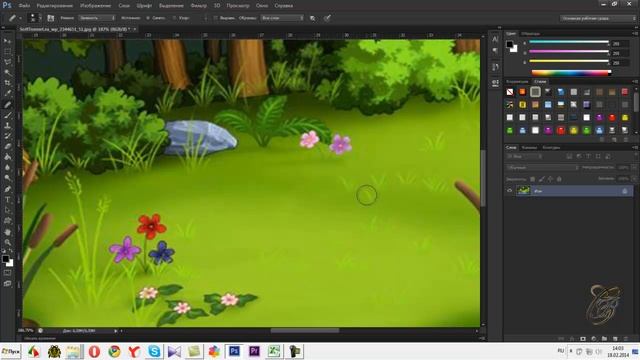Toggle lock all icon

(559, 179)
